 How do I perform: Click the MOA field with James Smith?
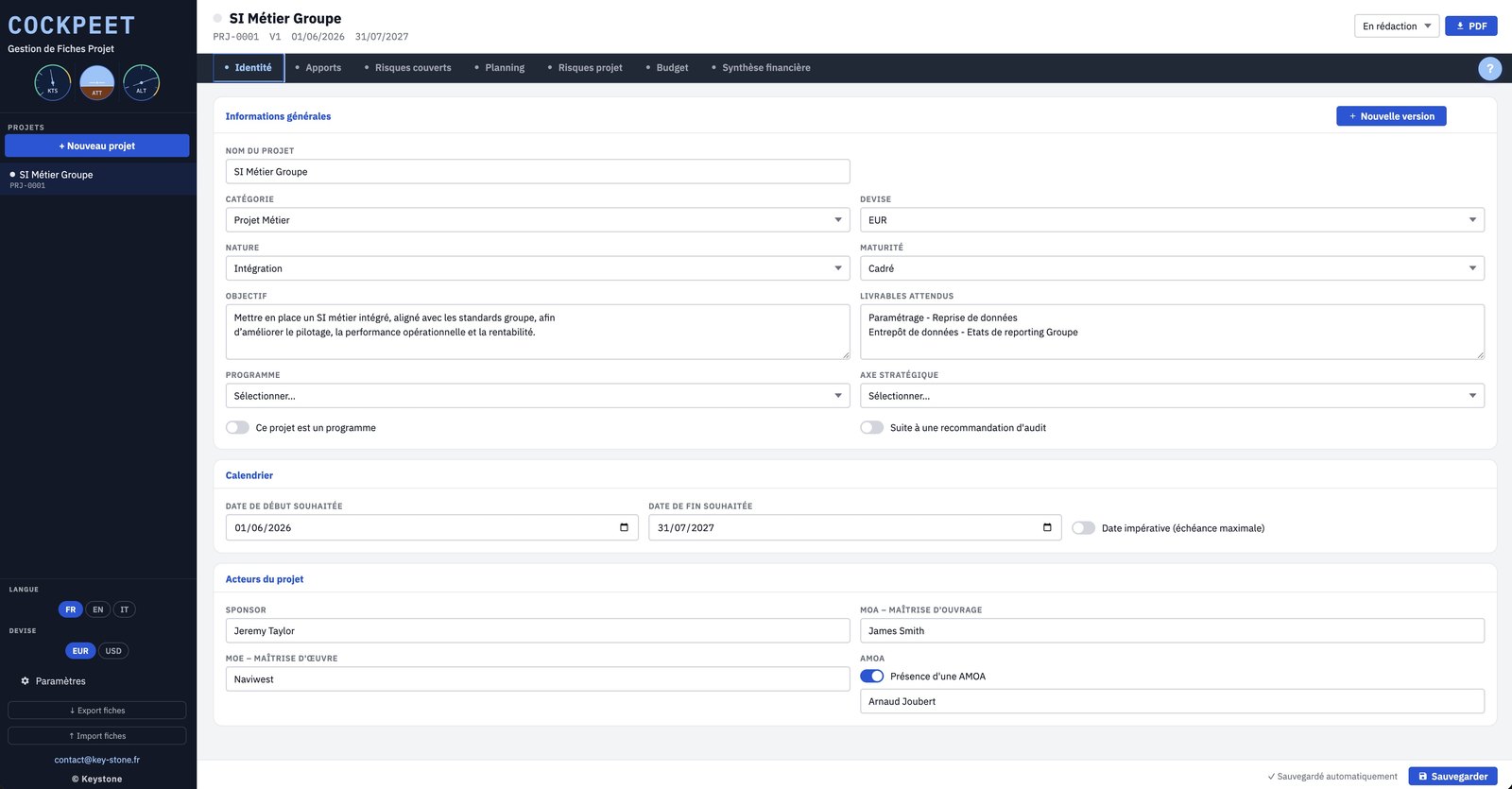1172,631
